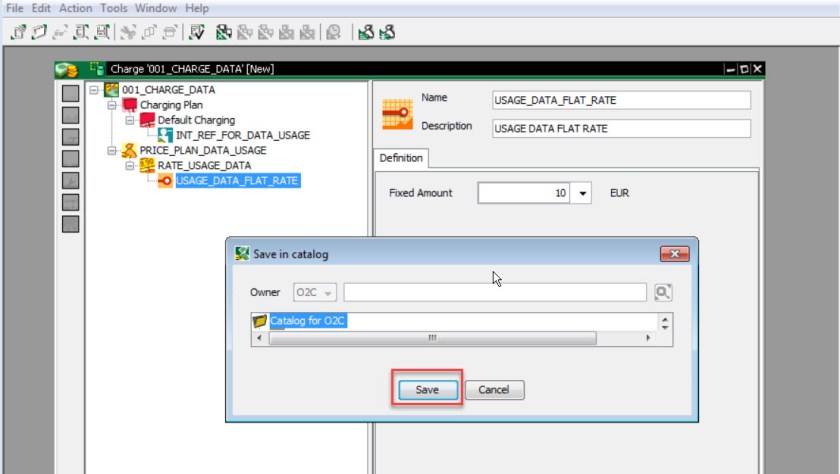
Task: Collapse the RATE_USAGE_DATA tree node
Action: tap(129, 165)
